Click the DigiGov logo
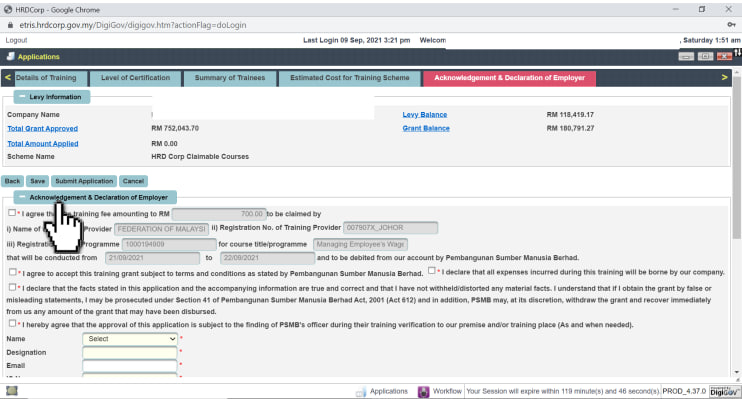 click(x=724, y=391)
